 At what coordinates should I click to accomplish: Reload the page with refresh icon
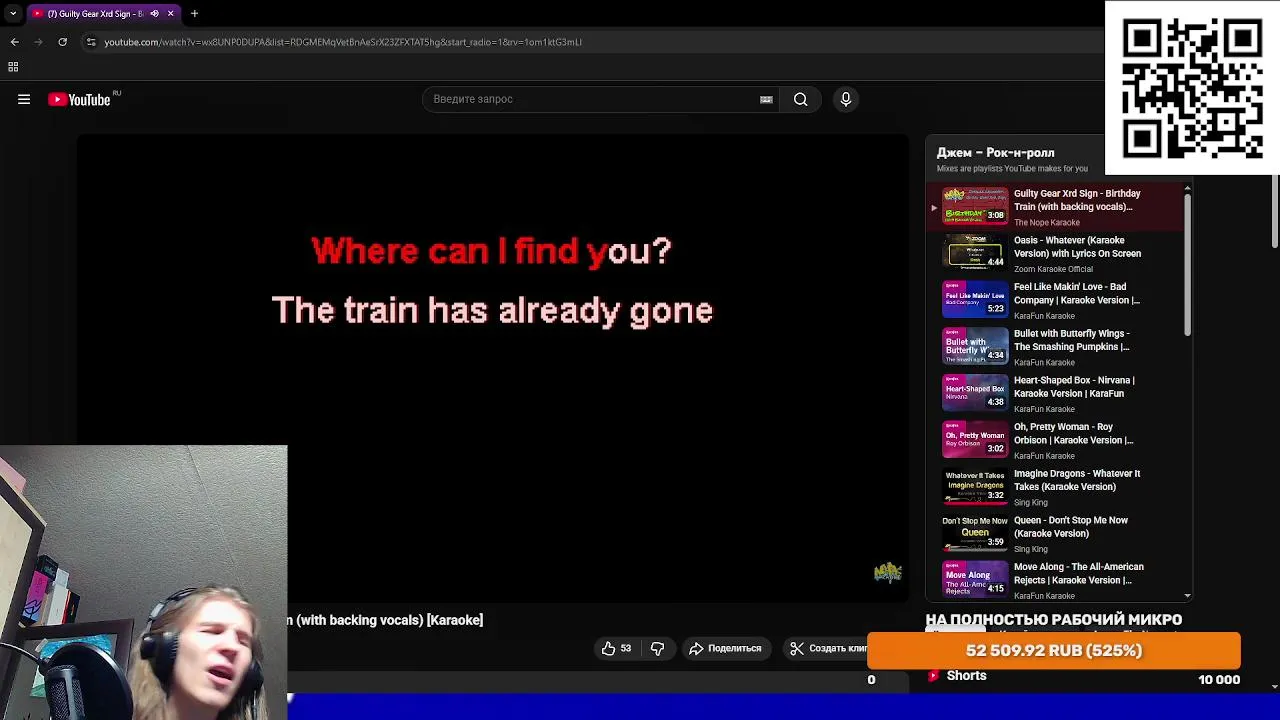pyautogui.click(x=62, y=42)
